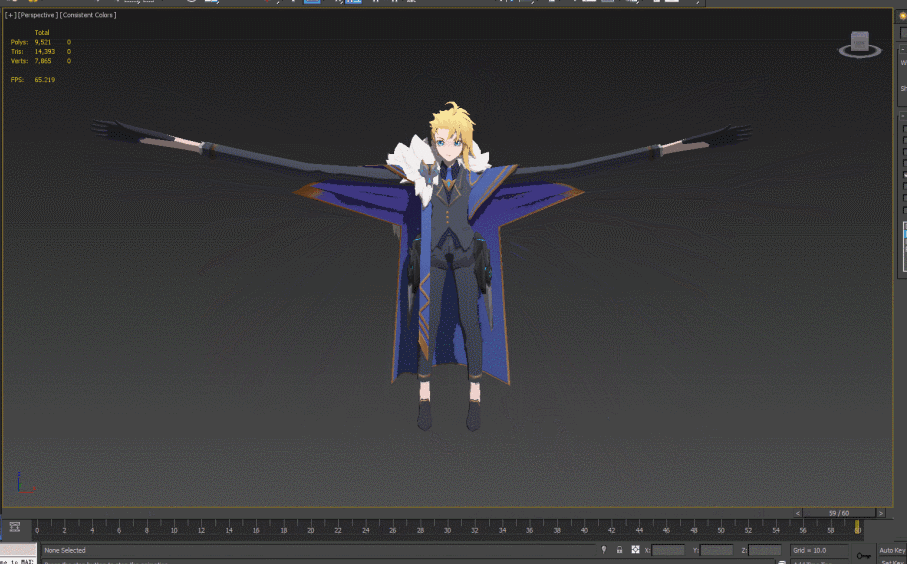907x564 pixels.
Task: Enable Auto Key animation mode
Action: (892, 550)
